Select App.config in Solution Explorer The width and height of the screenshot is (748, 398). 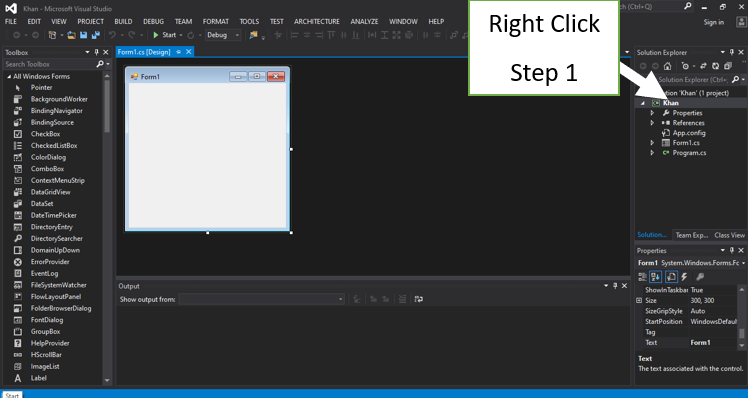(689, 133)
